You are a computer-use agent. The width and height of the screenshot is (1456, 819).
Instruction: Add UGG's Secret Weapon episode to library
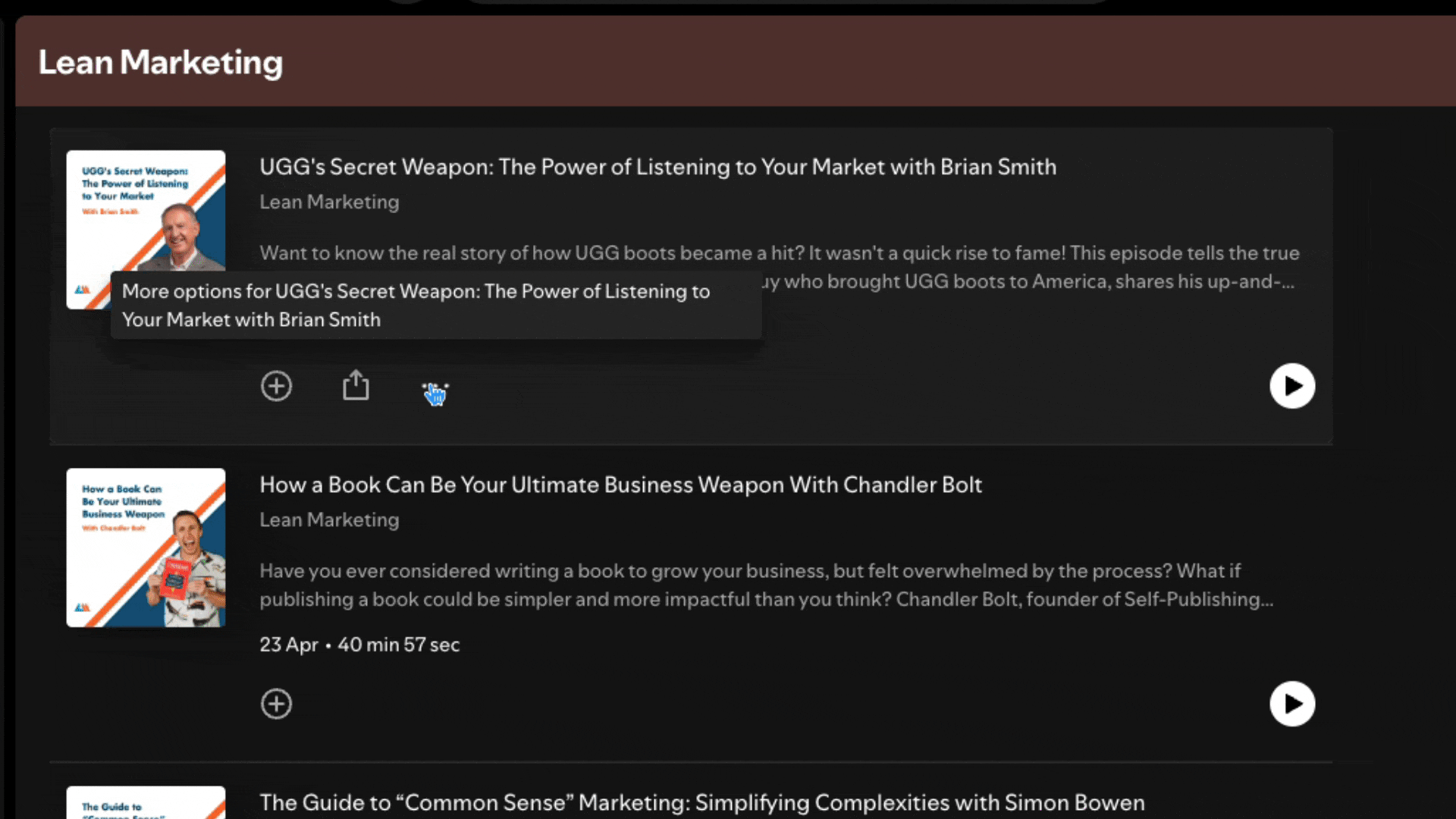pos(276,386)
